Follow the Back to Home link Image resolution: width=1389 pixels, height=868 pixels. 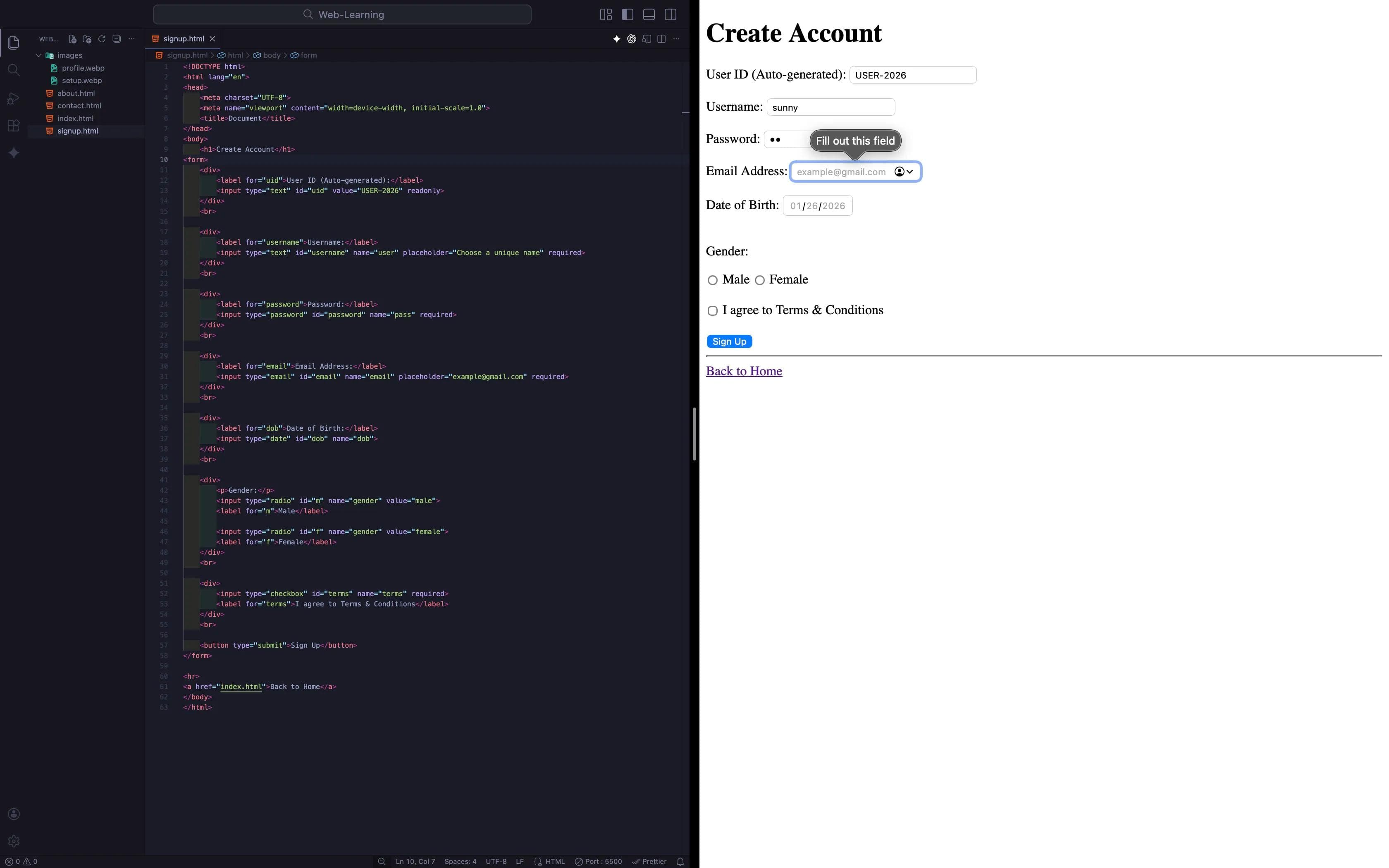point(744,372)
